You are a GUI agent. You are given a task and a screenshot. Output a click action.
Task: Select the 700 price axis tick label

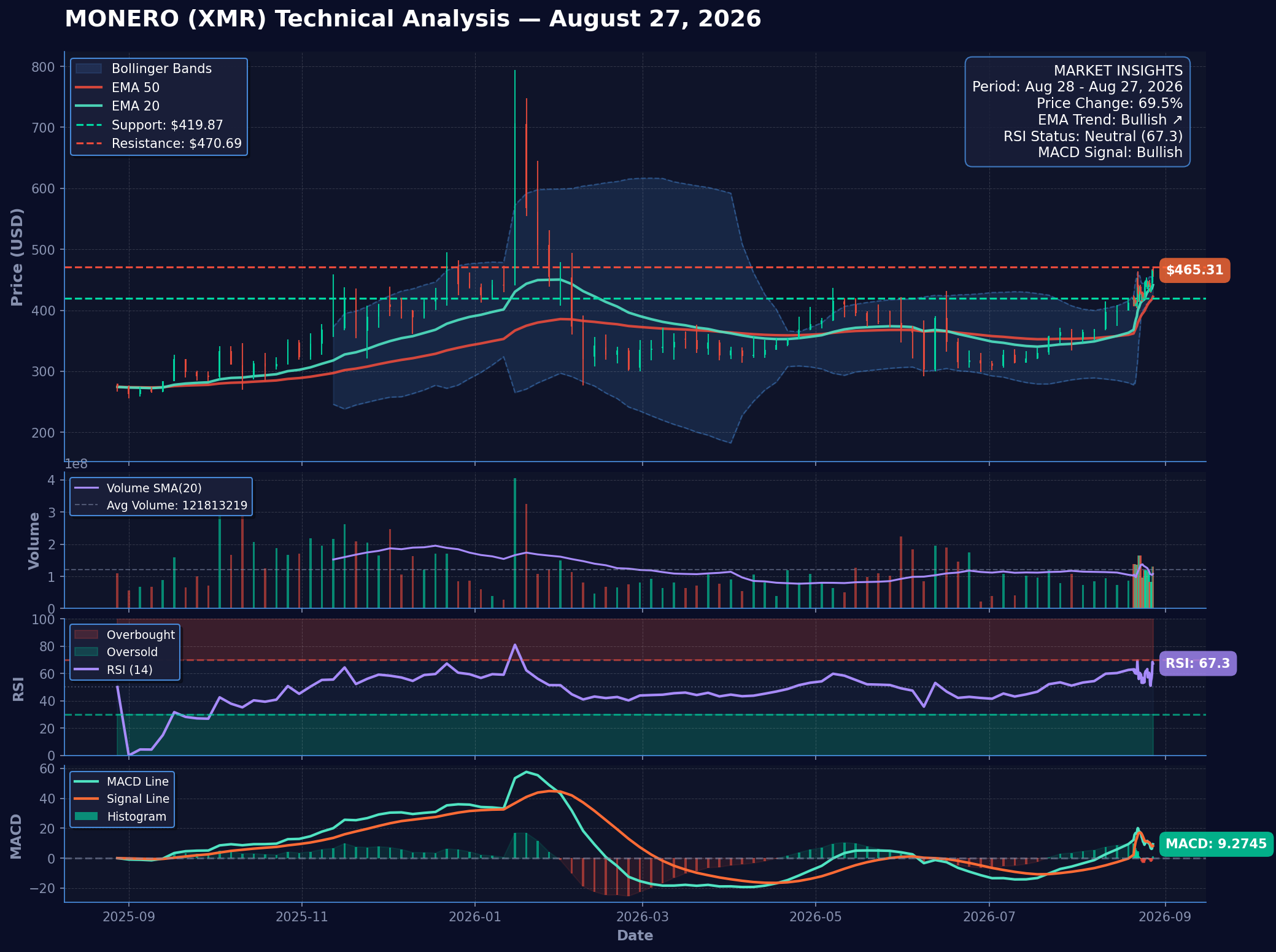pos(44,128)
